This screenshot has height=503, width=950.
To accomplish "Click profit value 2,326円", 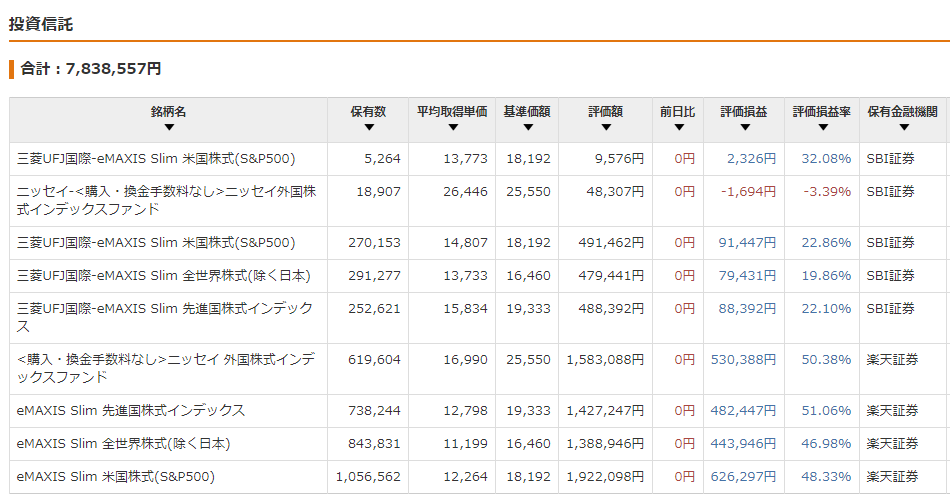I will 751,159.
